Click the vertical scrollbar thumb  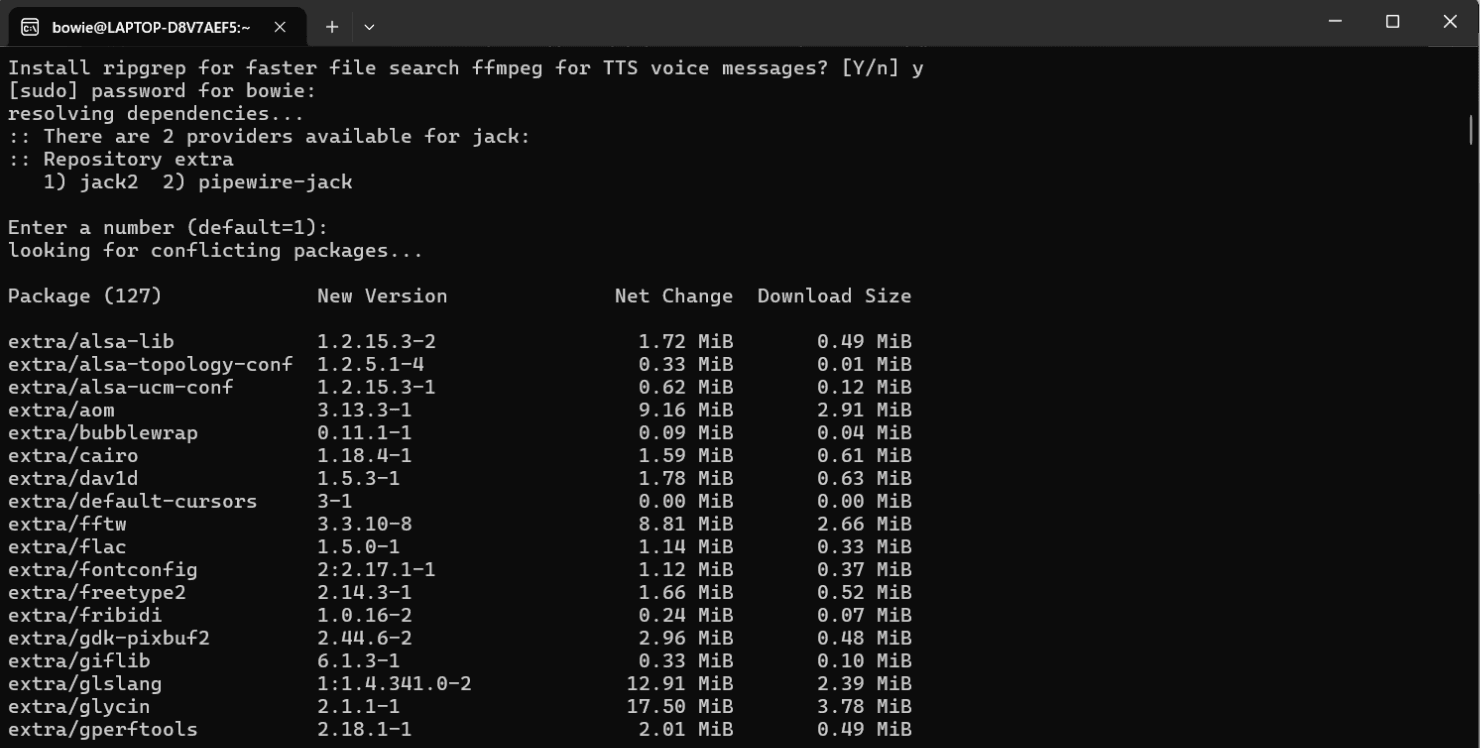pyautogui.click(x=1471, y=128)
